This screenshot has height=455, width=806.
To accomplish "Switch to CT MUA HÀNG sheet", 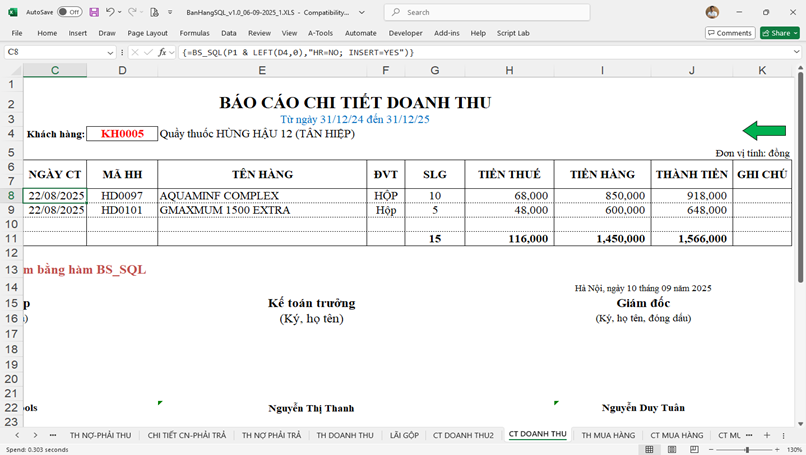I will [x=676, y=435].
